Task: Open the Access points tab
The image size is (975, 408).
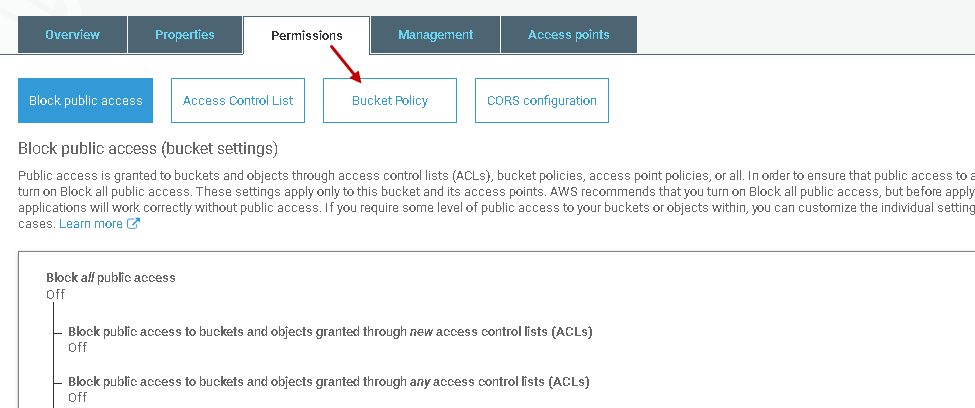Action: click(568, 35)
